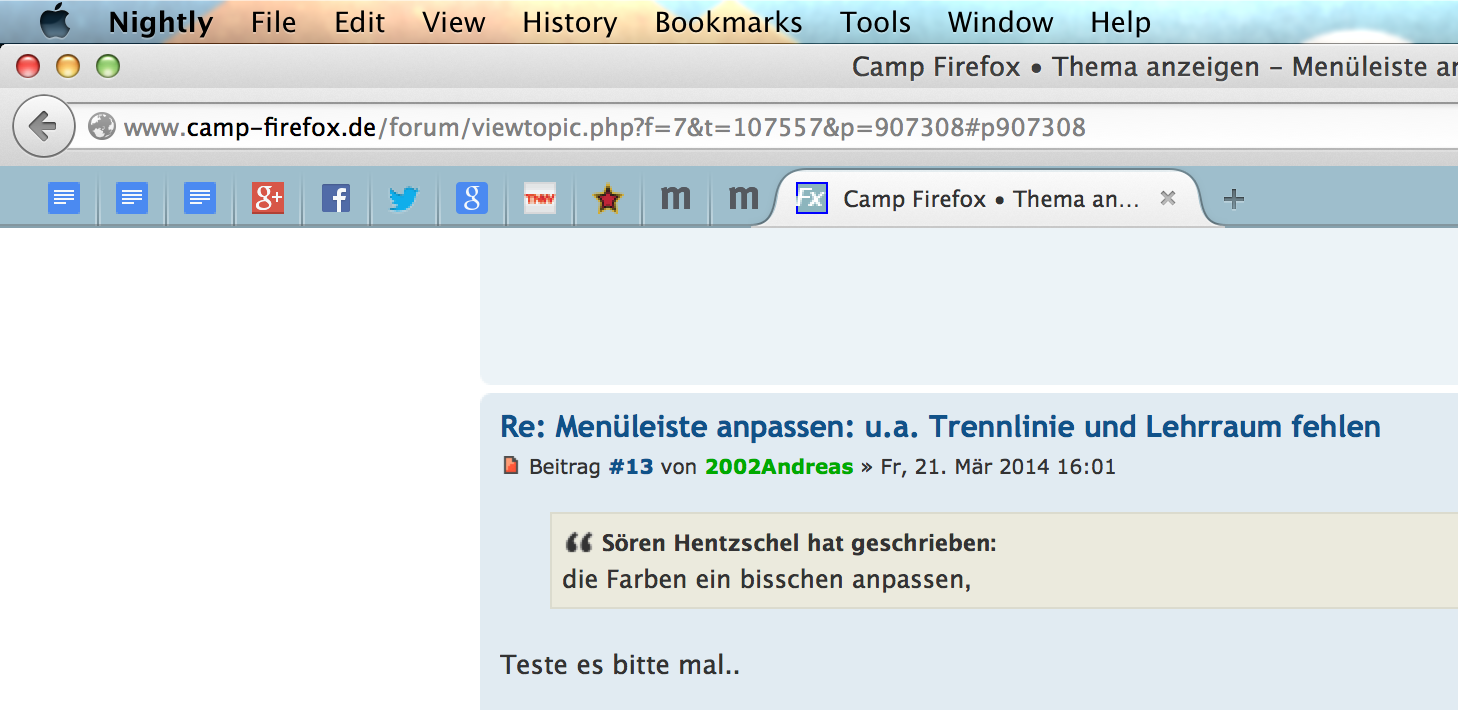Close the window with red button

click(28, 67)
